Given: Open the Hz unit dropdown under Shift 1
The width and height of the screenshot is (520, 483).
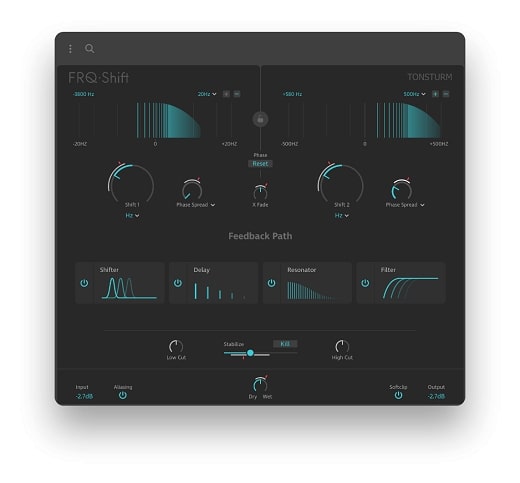Looking at the screenshot, I should click(x=132, y=215).
